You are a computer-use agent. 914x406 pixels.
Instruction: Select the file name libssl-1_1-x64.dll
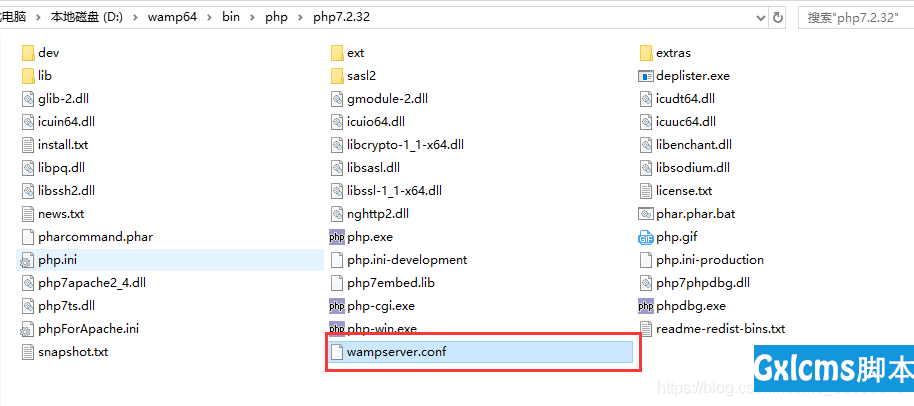pyautogui.click(x=395, y=191)
